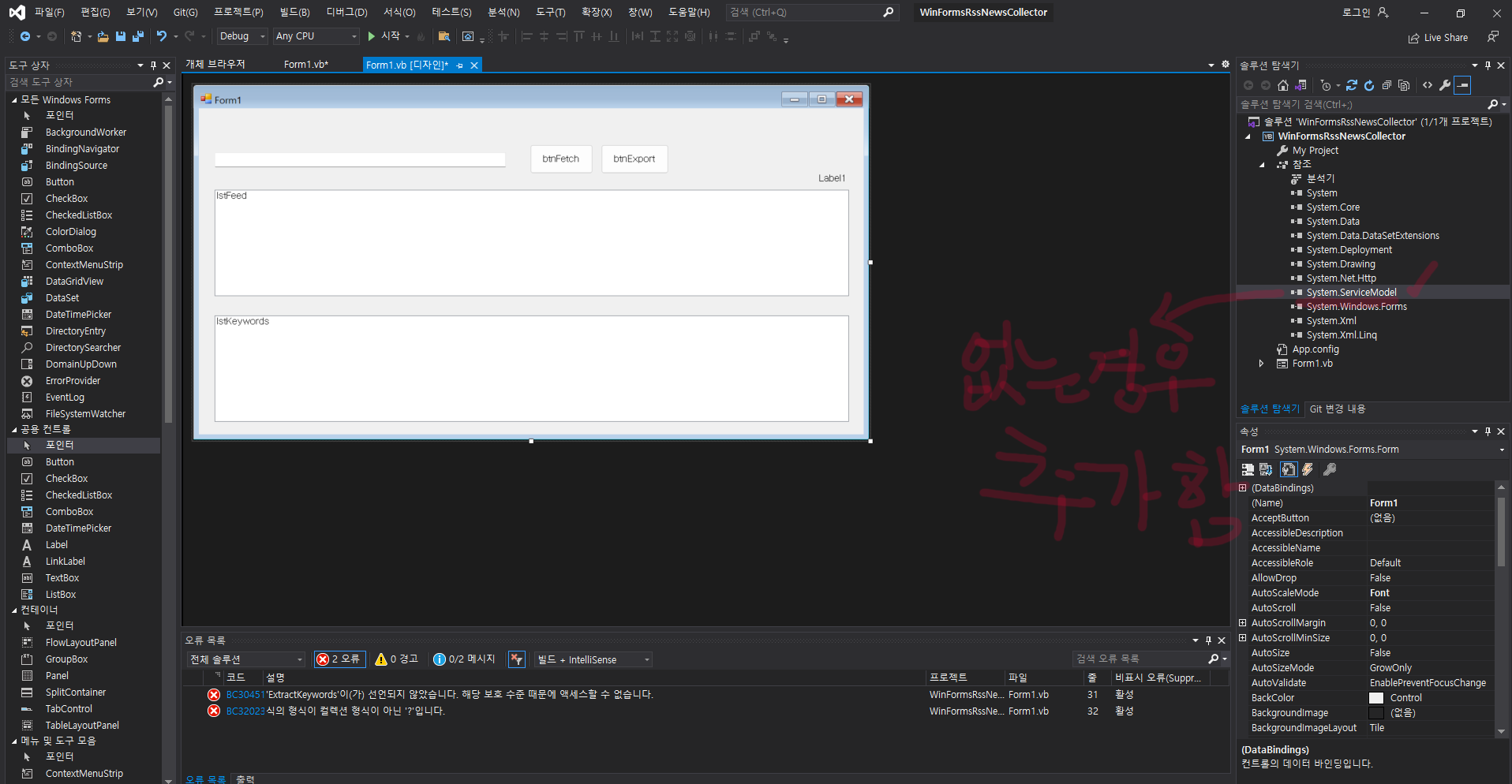The image size is (1512, 784).
Task: Switch to the 'Git 변경 내용' tab
Action: (1338, 409)
